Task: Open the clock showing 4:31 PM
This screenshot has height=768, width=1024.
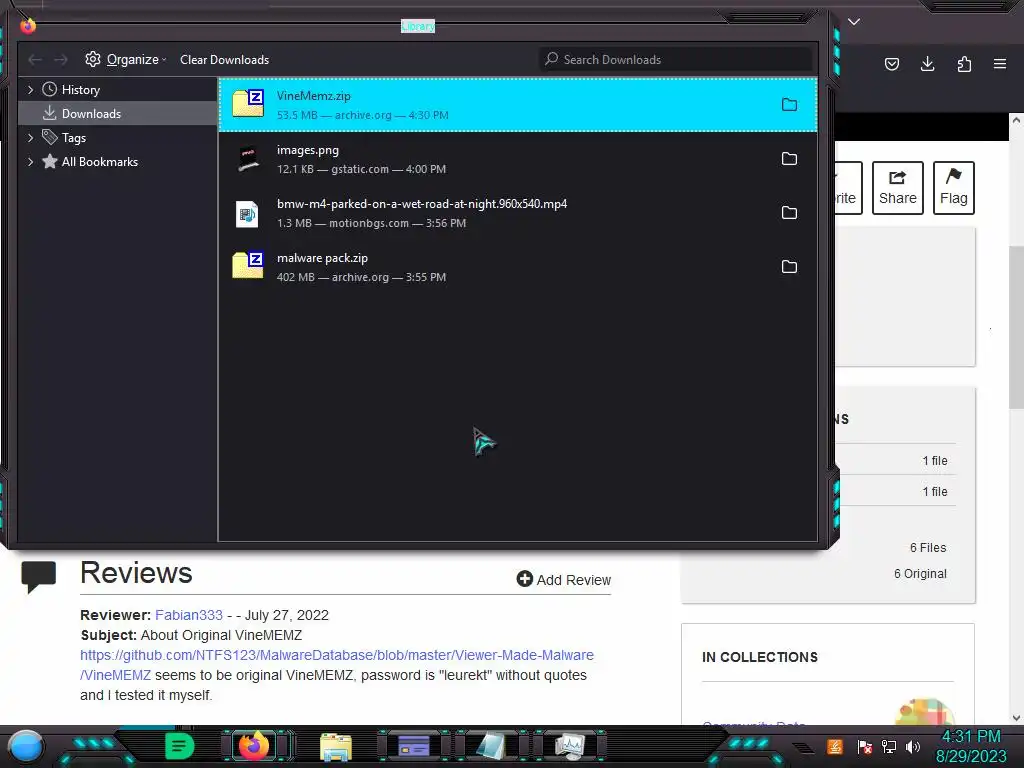Action: (x=971, y=746)
